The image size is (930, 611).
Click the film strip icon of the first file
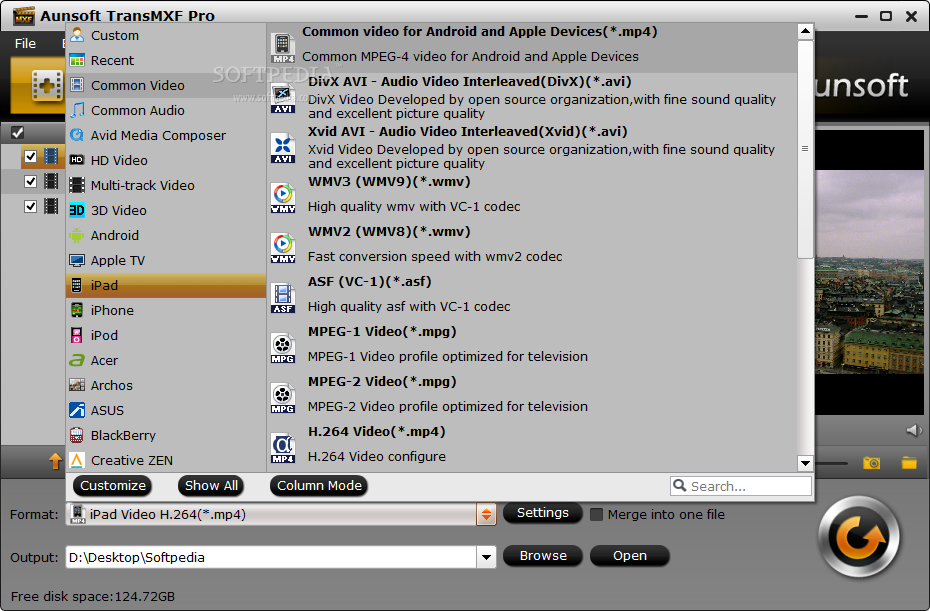52,157
